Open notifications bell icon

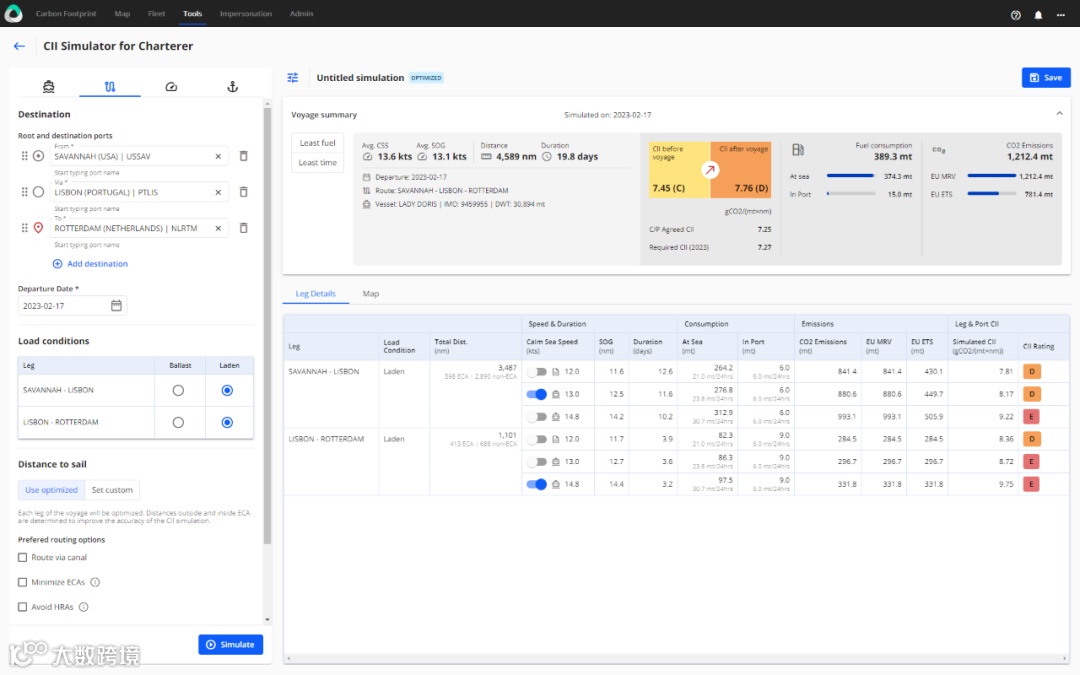[x=1038, y=14]
